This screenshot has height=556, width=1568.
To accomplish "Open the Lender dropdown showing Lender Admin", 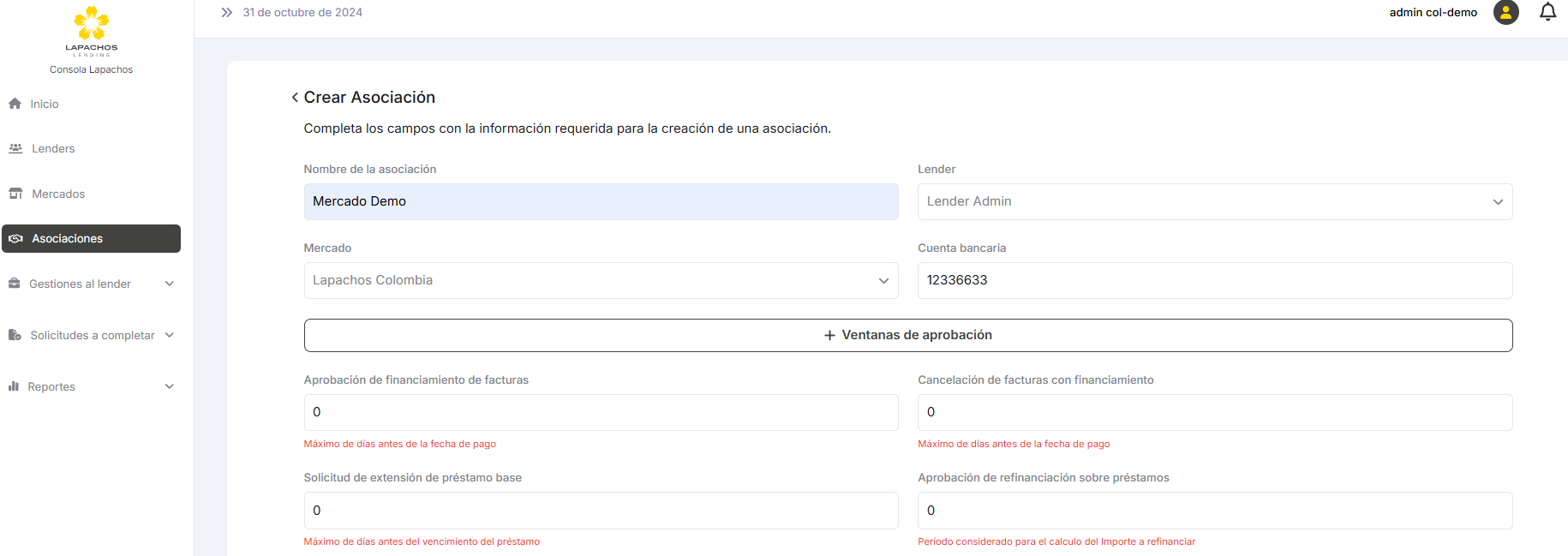I will (1214, 202).
